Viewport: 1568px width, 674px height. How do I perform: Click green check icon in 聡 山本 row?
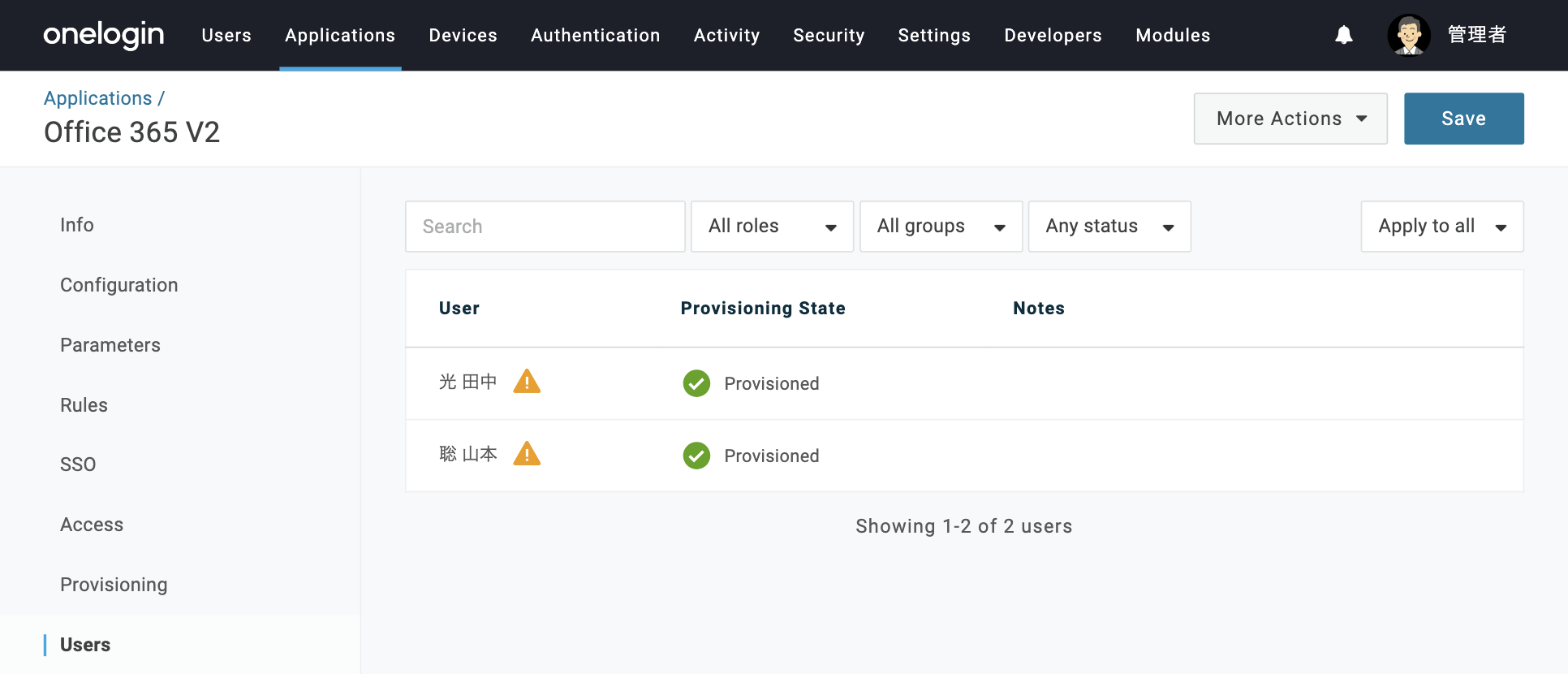point(696,456)
